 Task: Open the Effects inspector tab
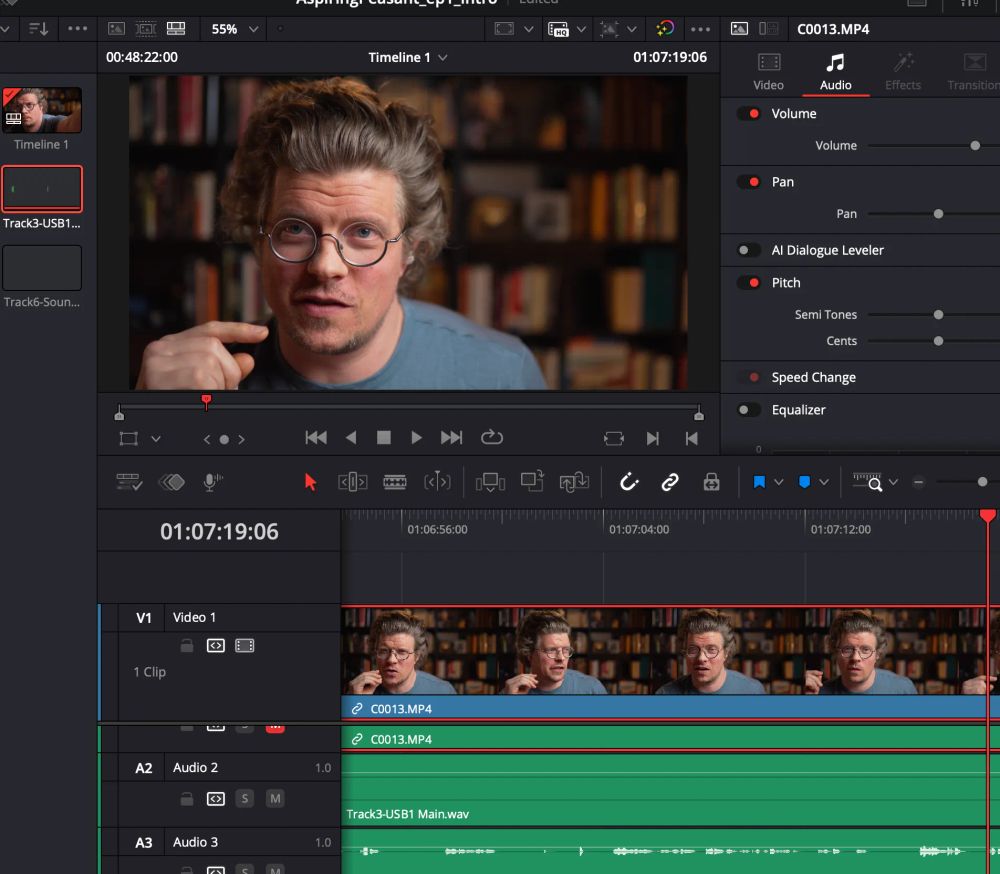(x=903, y=71)
